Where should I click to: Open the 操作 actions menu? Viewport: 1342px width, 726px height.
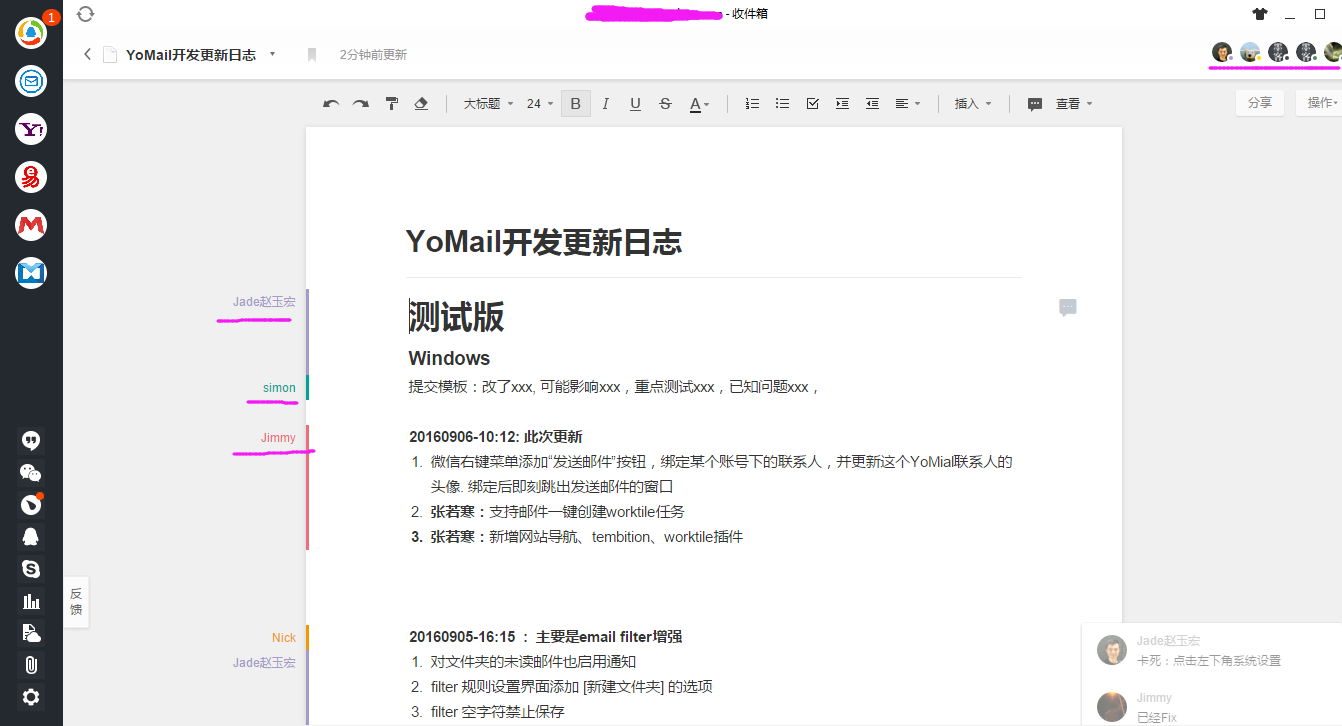(1320, 102)
